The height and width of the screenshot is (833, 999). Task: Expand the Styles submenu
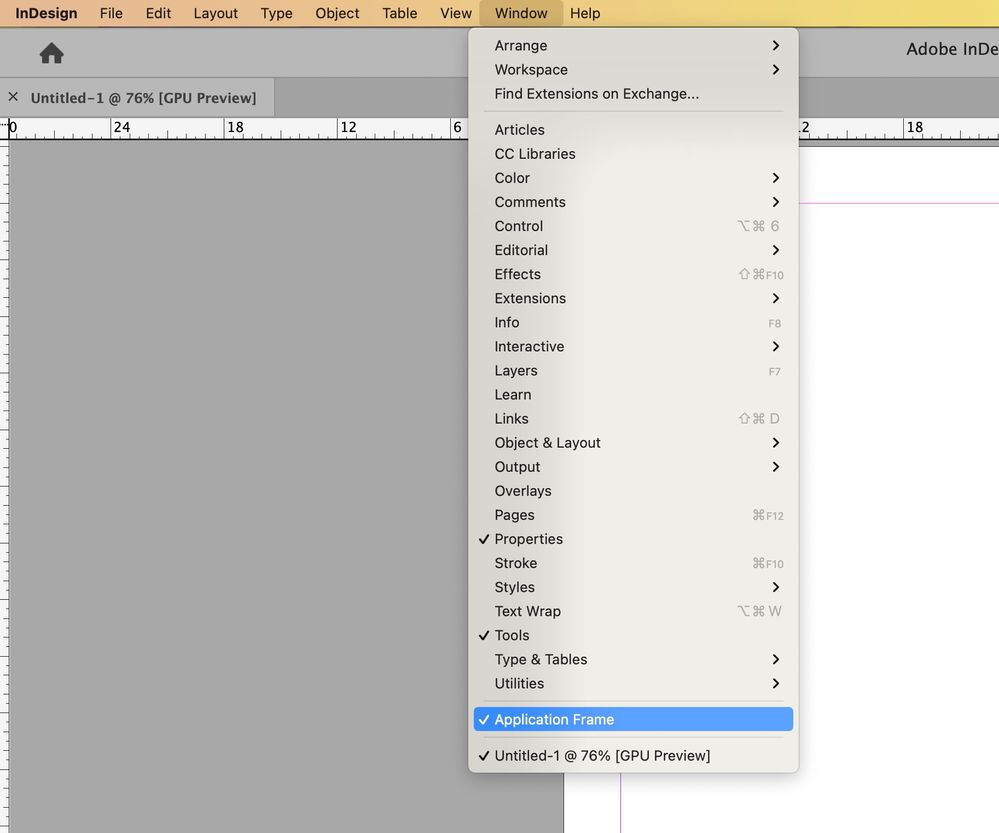coord(633,587)
